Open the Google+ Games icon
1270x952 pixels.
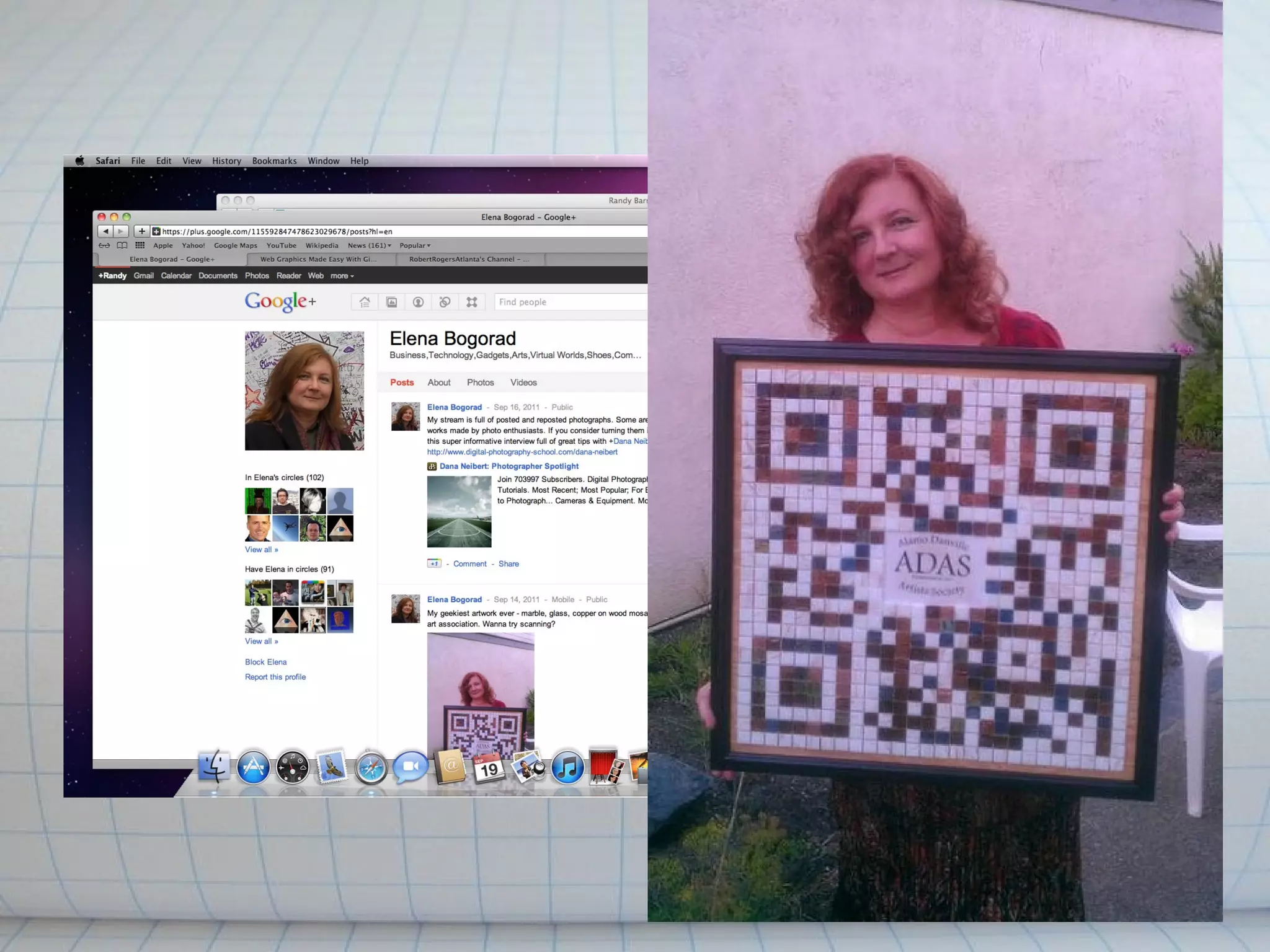pyautogui.click(x=471, y=302)
